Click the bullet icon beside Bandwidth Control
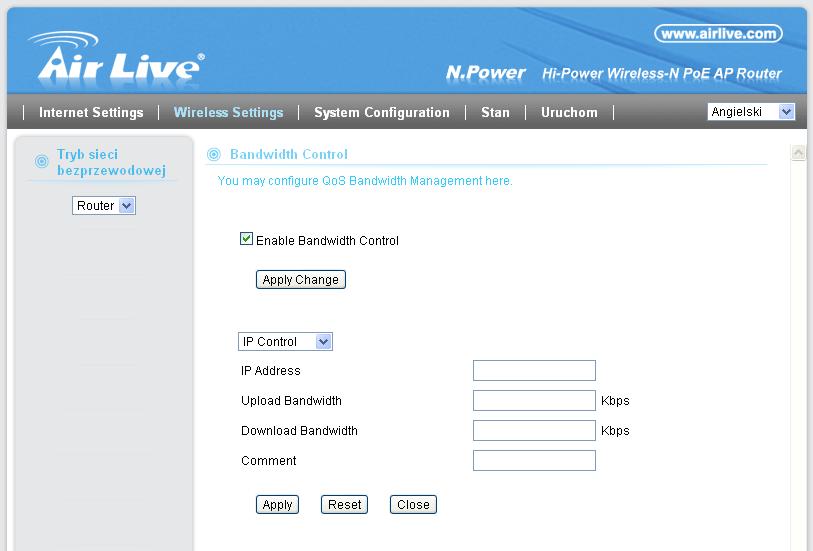The width and height of the screenshot is (813, 551). tap(214, 154)
